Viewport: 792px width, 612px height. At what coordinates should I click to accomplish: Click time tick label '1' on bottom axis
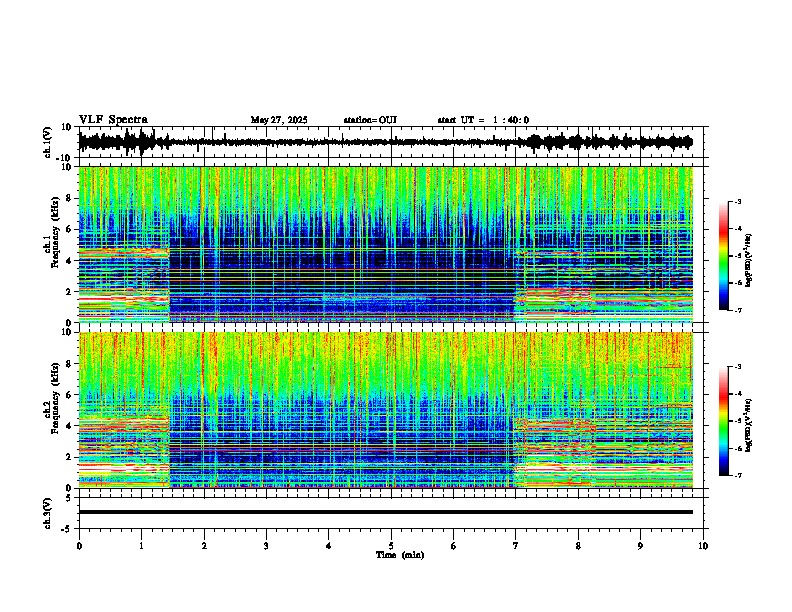click(x=141, y=546)
